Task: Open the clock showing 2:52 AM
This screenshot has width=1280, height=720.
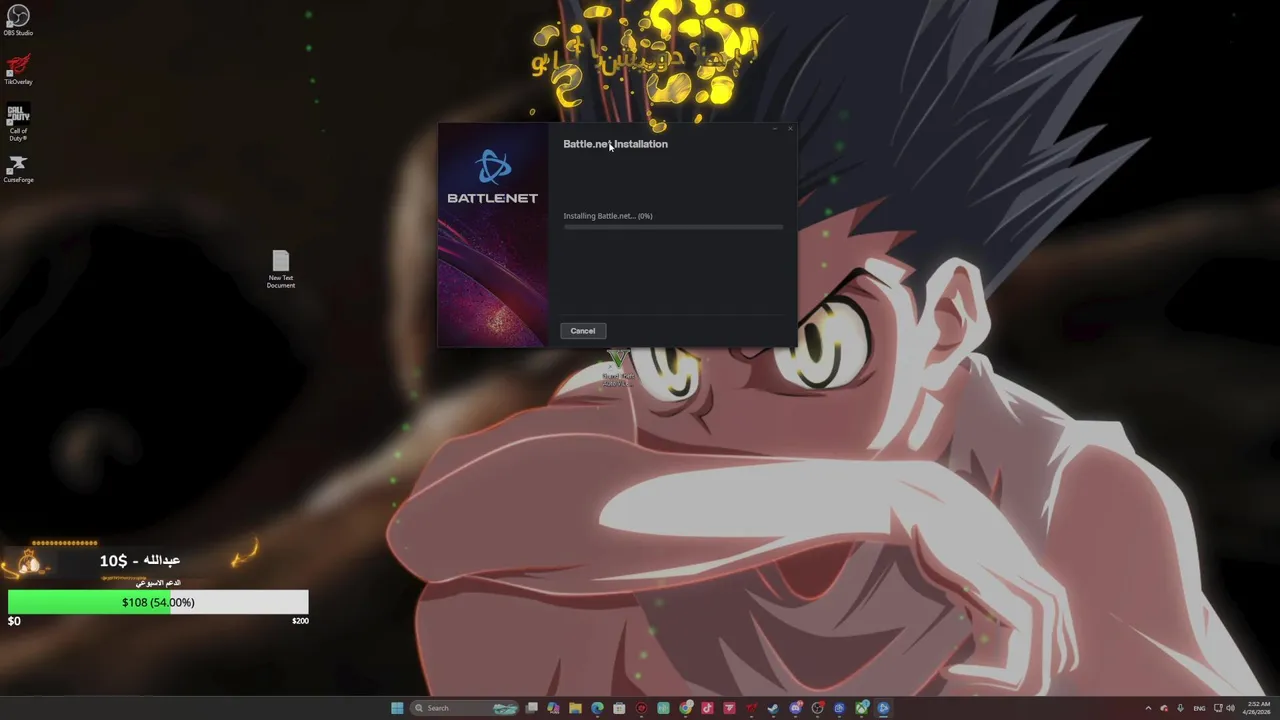Action: (x=1259, y=708)
